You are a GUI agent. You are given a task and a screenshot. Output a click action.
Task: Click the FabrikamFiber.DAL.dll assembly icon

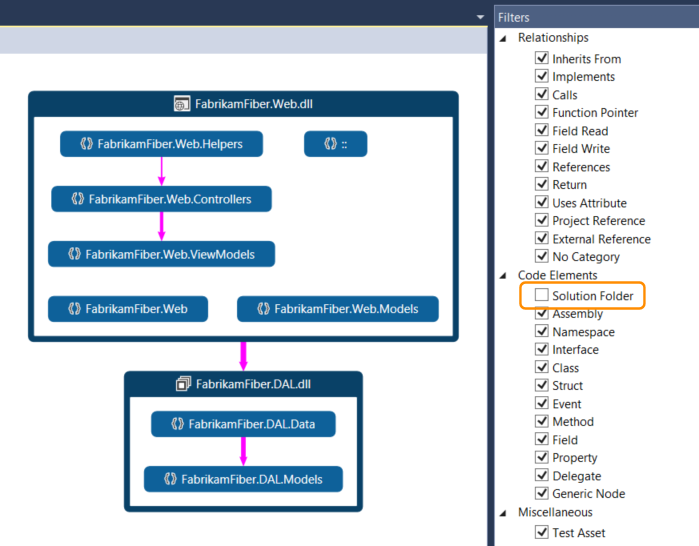(183, 384)
